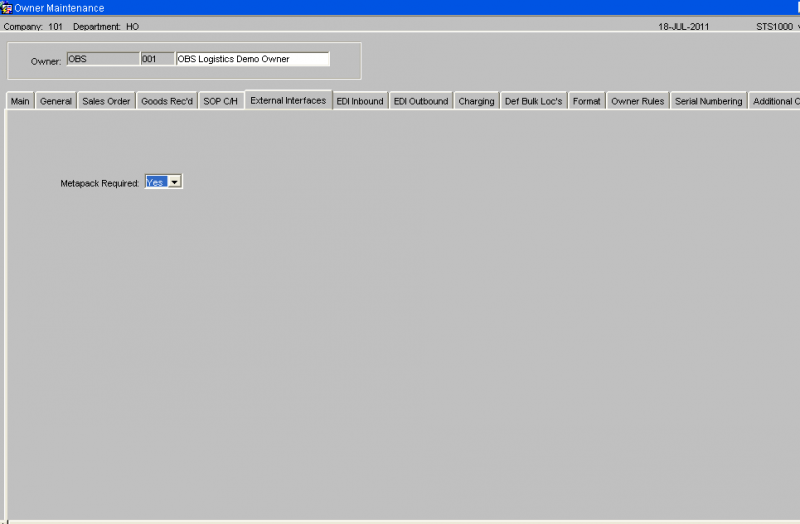Click the Company: 101 text
Viewport: 800px width, 524px height.
click(x=33, y=27)
